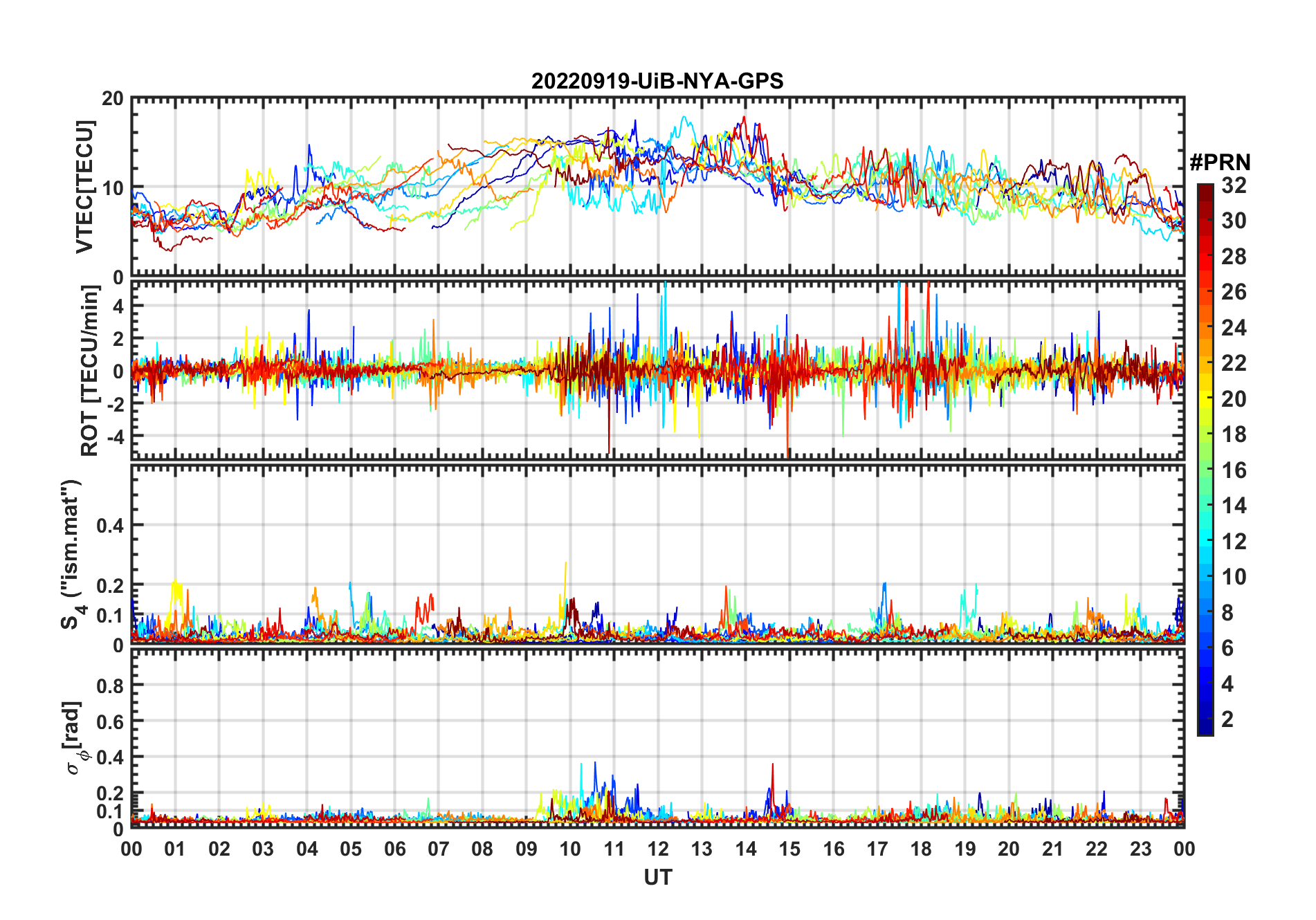Click x-axis tick label 21

(1052, 849)
